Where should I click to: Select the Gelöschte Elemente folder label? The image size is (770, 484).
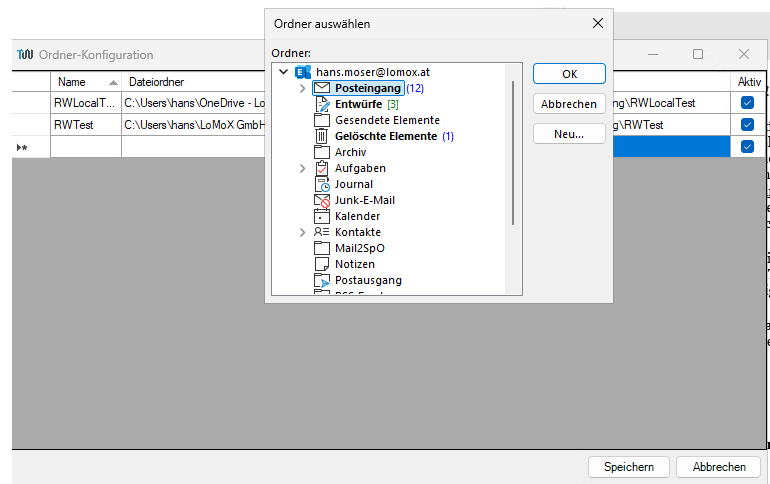click(386, 136)
